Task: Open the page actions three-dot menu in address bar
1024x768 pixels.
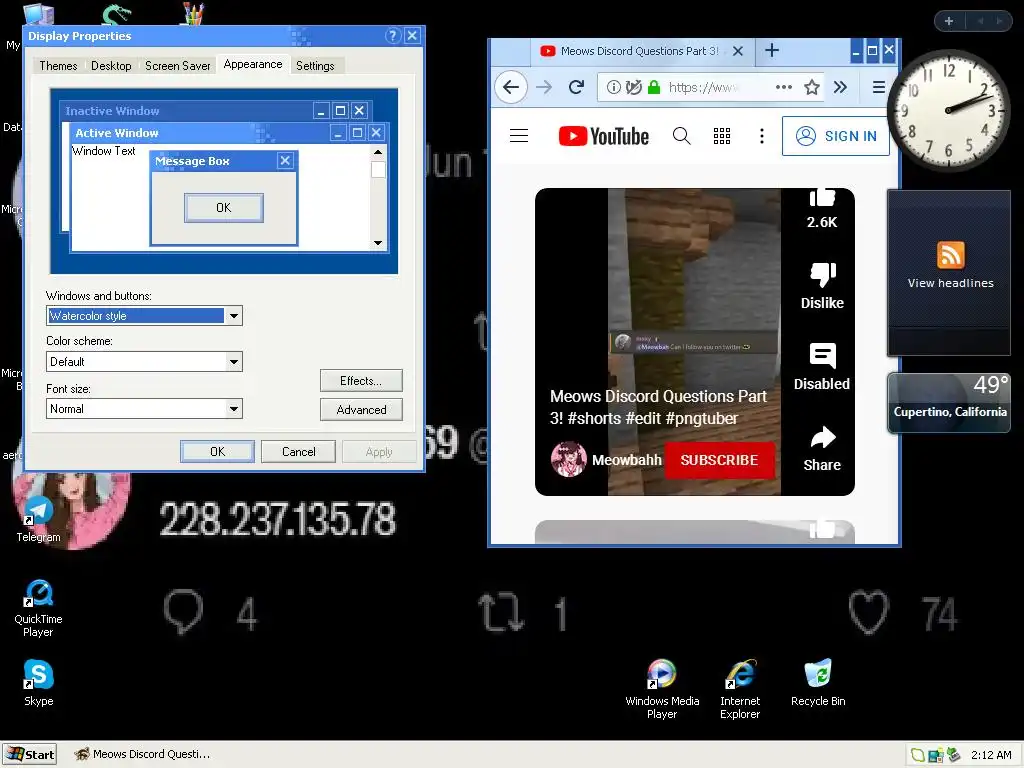Action: pyautogui.click(x=784, y=87)
